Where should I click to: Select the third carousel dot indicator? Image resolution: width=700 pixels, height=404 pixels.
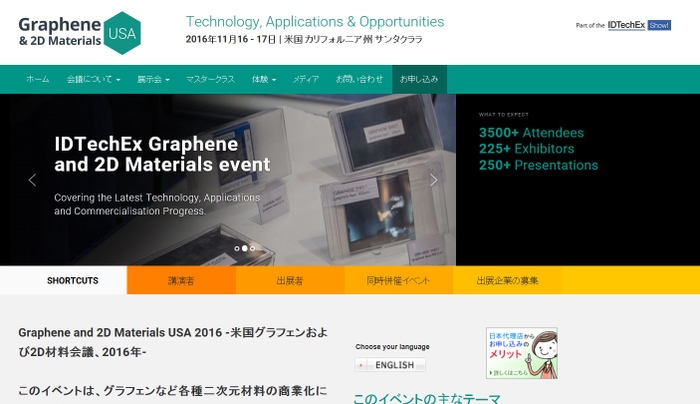(x=253, y=249)
